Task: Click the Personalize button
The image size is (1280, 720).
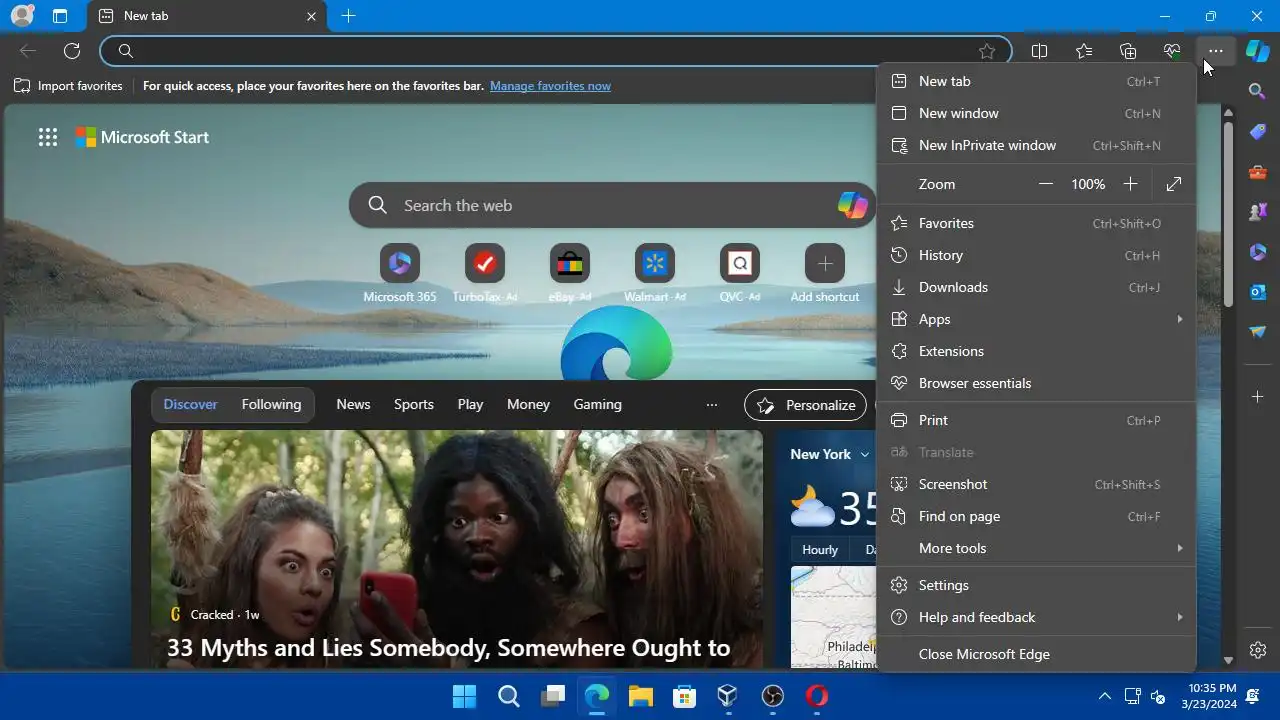Action: coord(806,405)
